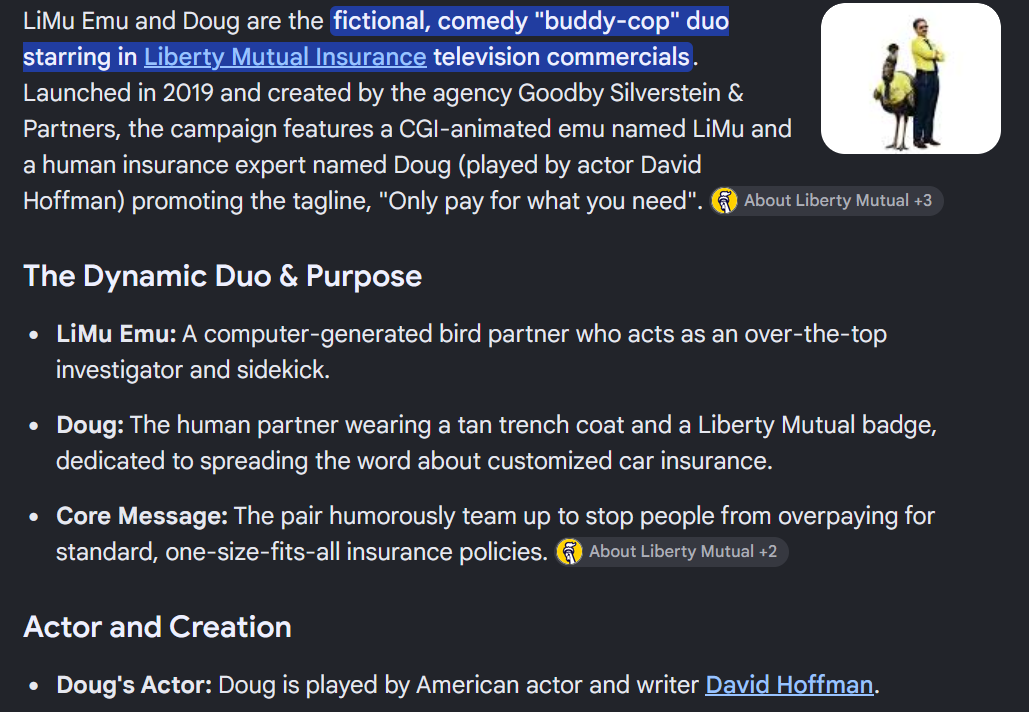Click the emu logo icon in the +3 chip
The width and height of the screenshot is (1029, 712).
pyautogui.click(x=724, y=201)
